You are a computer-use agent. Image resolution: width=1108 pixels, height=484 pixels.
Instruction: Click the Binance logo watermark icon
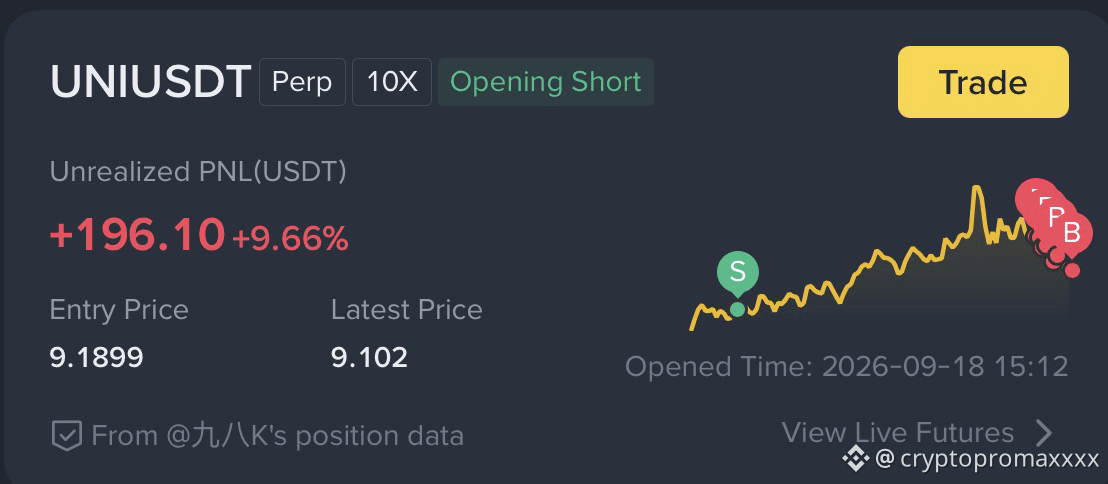tap(855, 459)
